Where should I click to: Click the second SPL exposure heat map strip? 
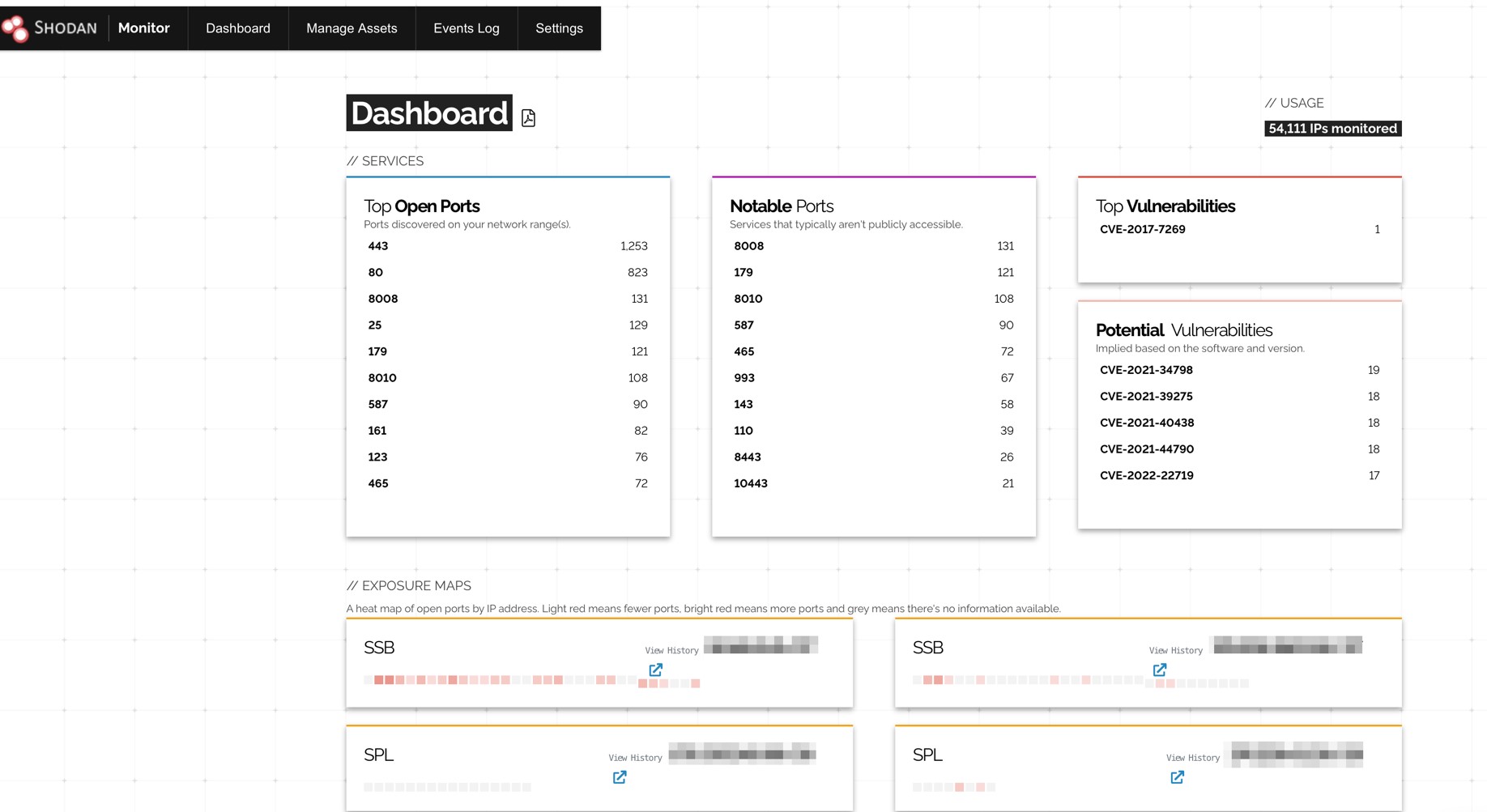tap(954, 787)
